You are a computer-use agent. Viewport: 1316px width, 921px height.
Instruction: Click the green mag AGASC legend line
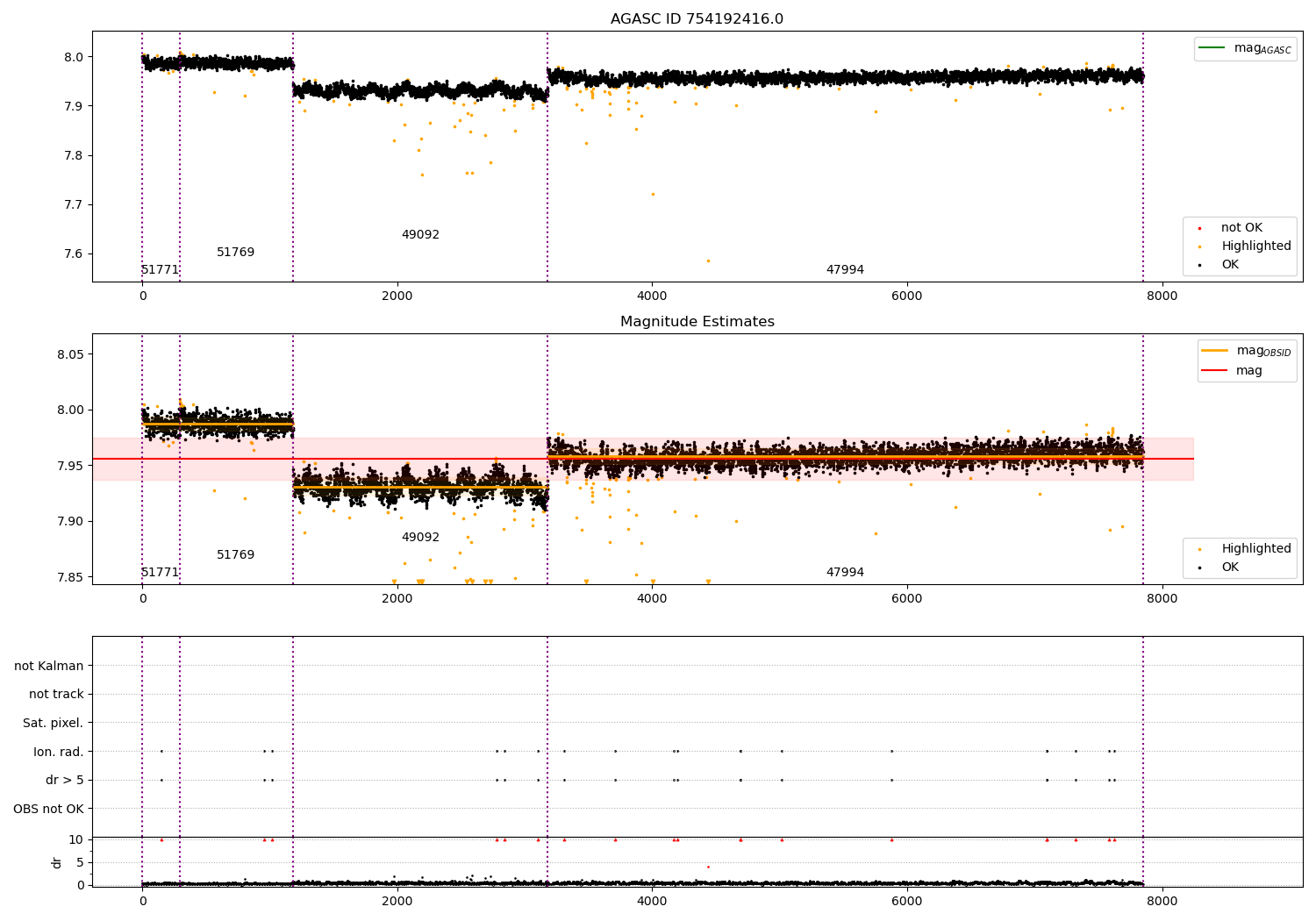(x=1212, y=48)
